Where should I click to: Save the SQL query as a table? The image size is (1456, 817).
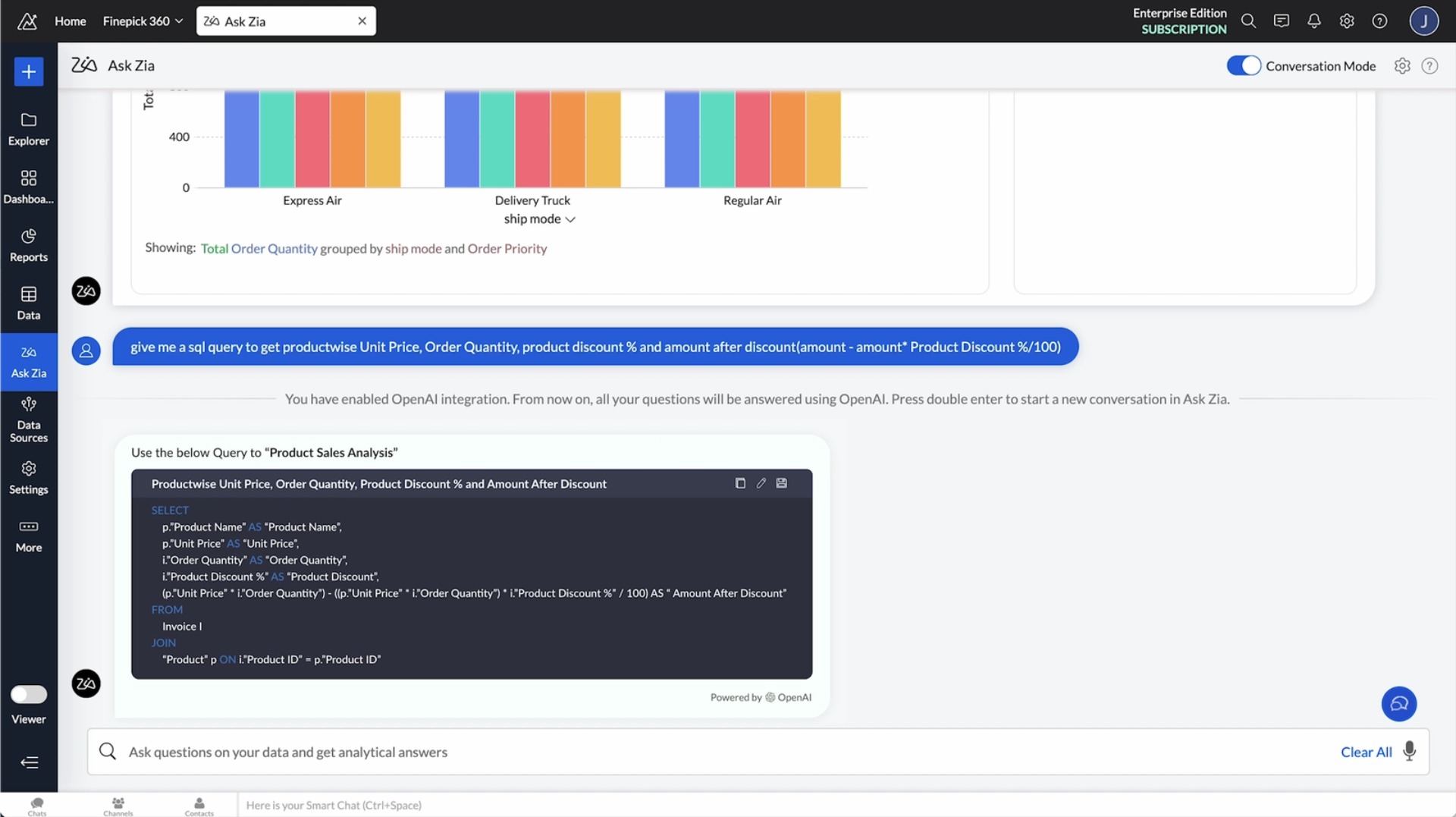[x=782, y=483]
